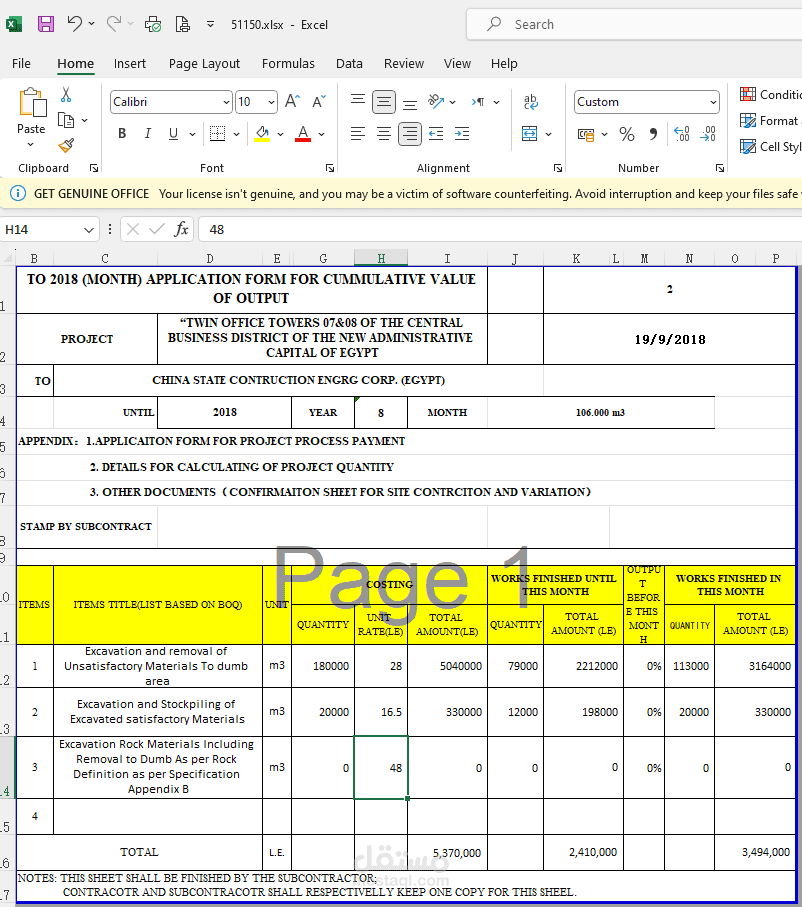
Task: Toggle Top Align
Action: (x=358, y=101)
